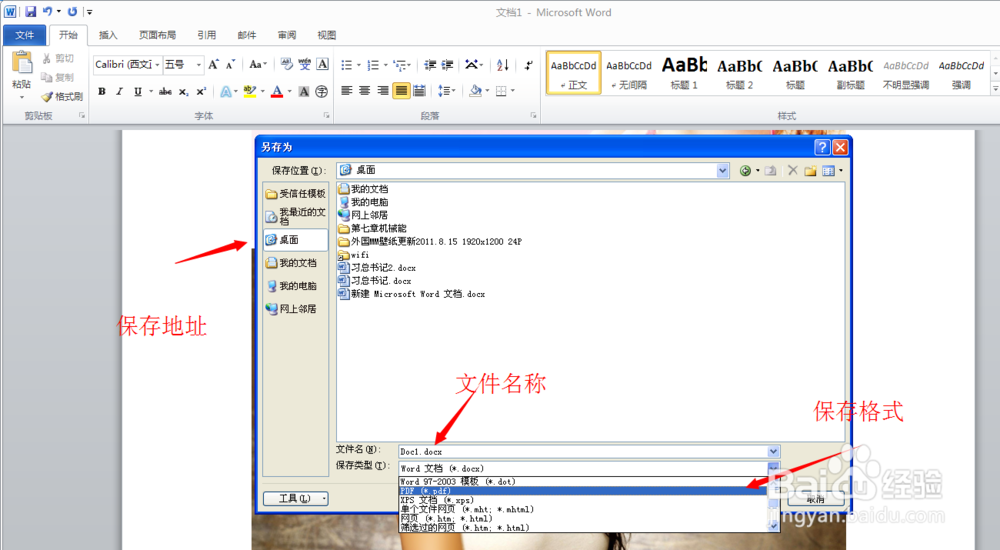Switch to the References (引用) tab
1000x550 pixels.
tap(207, 35)
